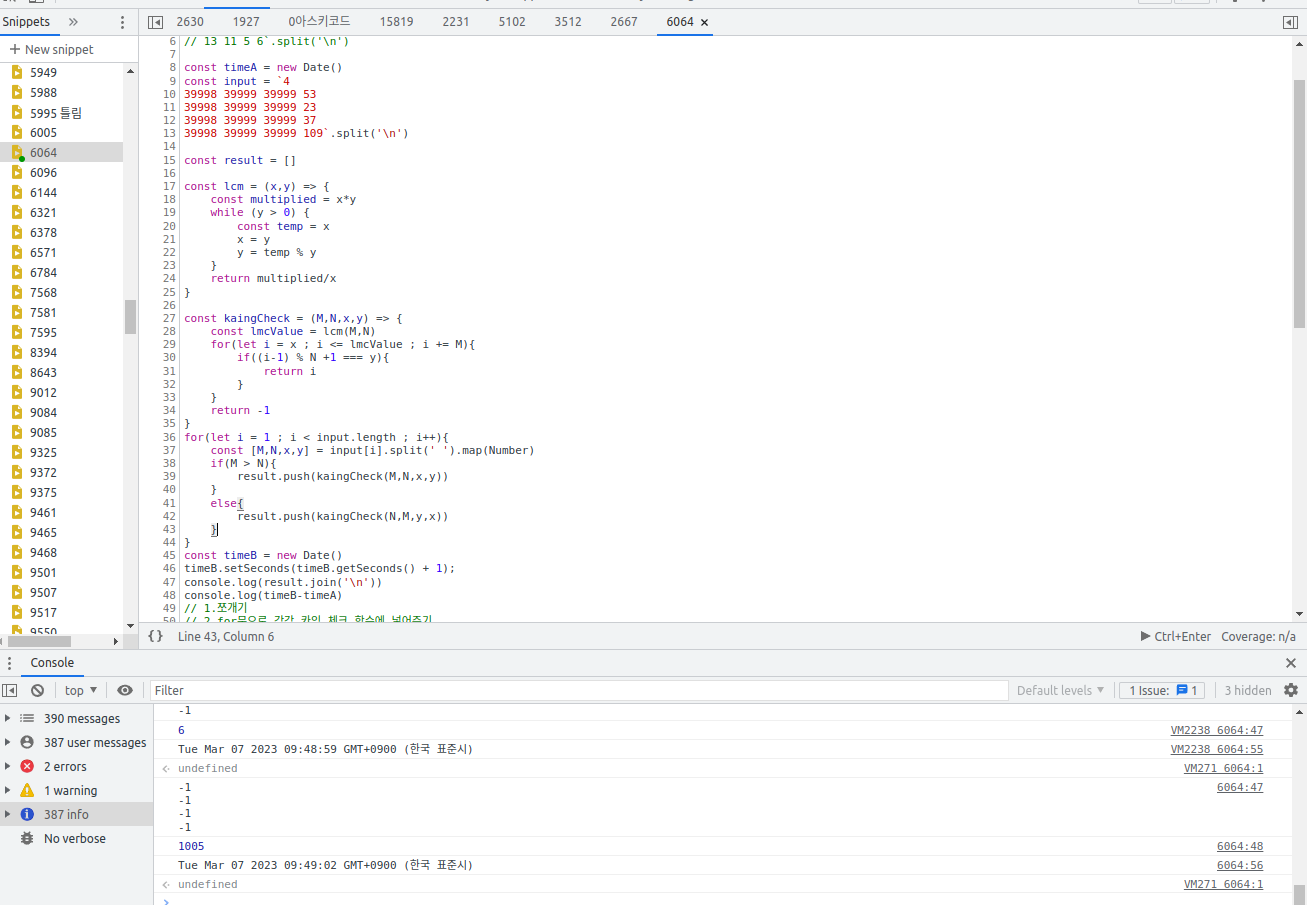The height and width of the screenshot is (905, 1307).
Task: Switch to the 2667 editor tab
Action: (x=624, y=22)
